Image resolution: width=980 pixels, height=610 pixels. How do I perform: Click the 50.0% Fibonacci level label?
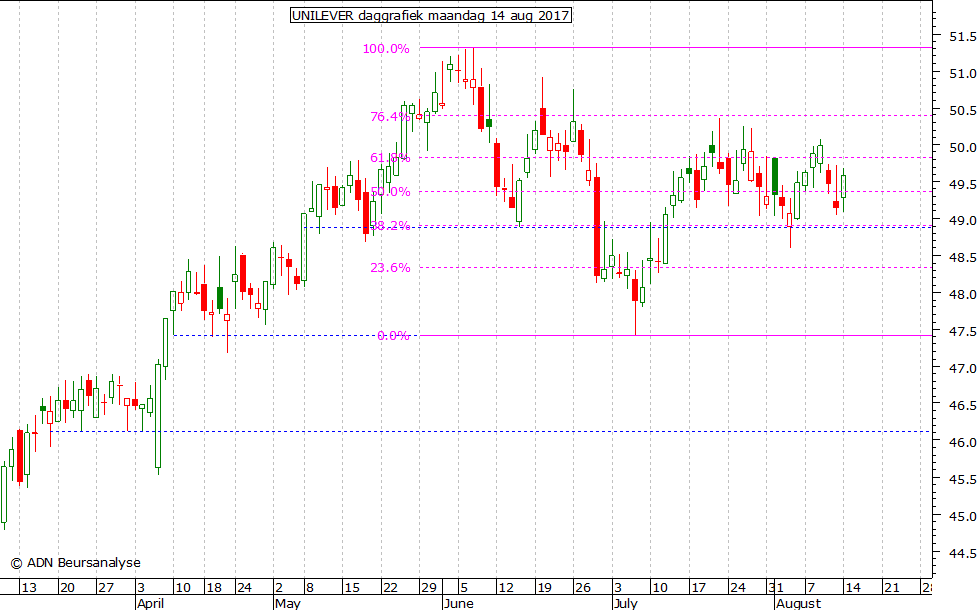(390, 191)
